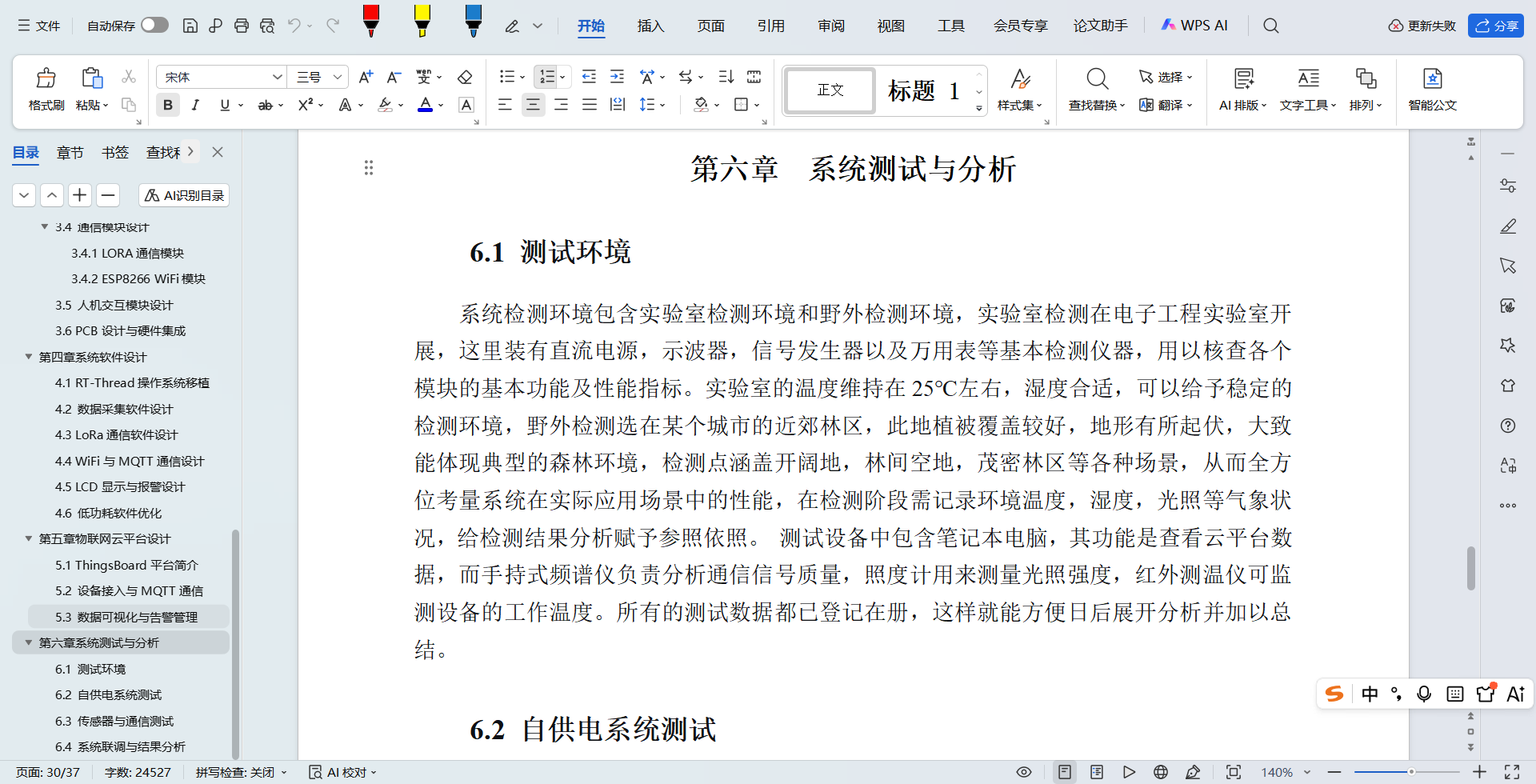1536x784 pixels.
Task: Click the Redo arrow icon
Action: (x=333, y=26)
